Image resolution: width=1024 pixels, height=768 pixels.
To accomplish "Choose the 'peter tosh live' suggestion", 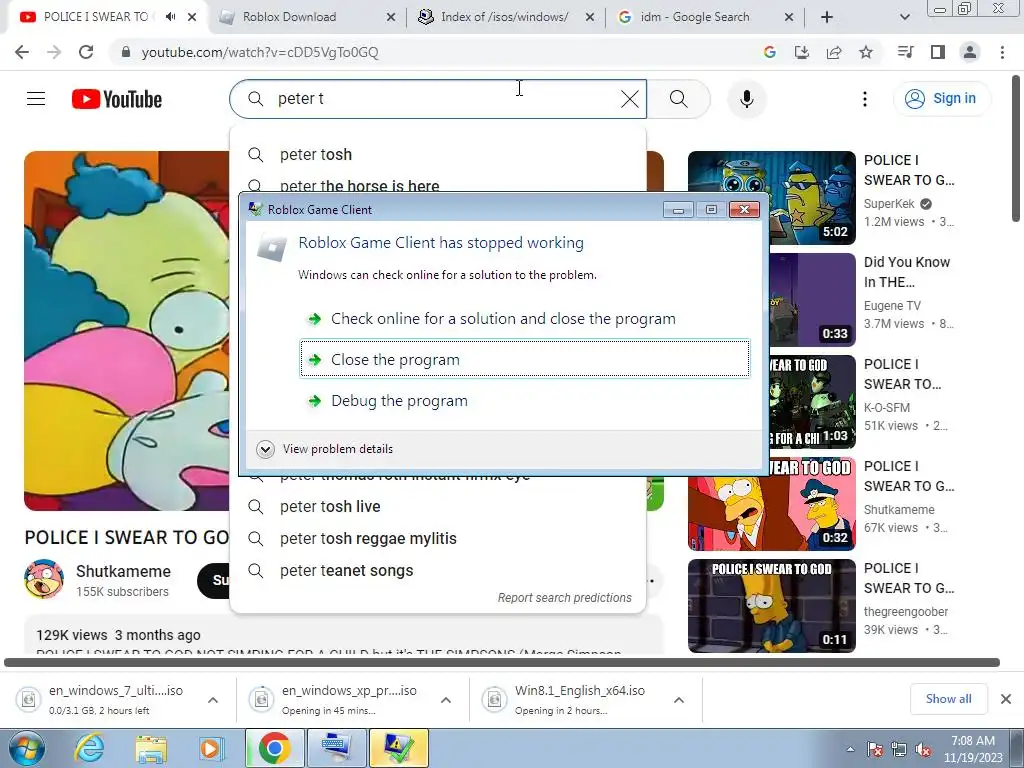I will click(438, 507).
